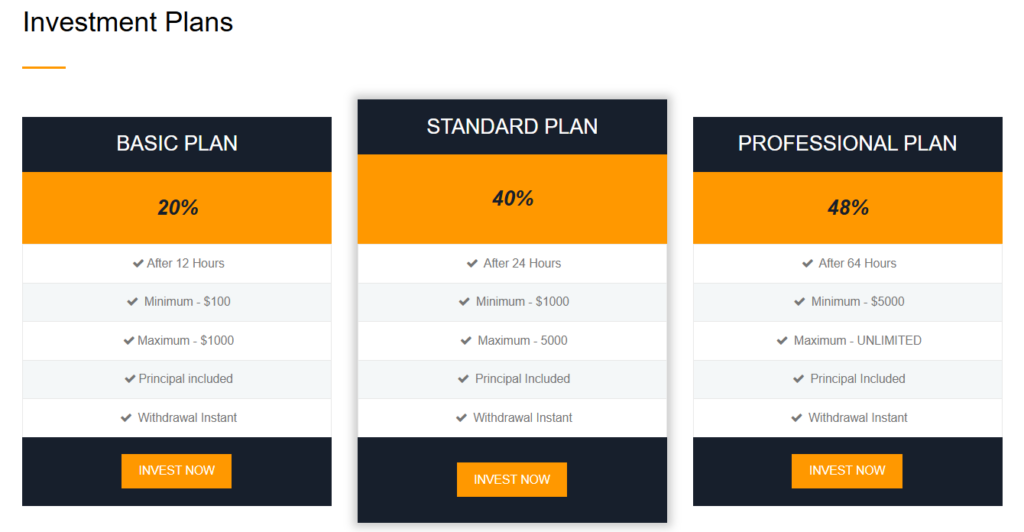Choose Invest Now under Professional Plan
The image size is (1024, 532).
coord(847,471)
